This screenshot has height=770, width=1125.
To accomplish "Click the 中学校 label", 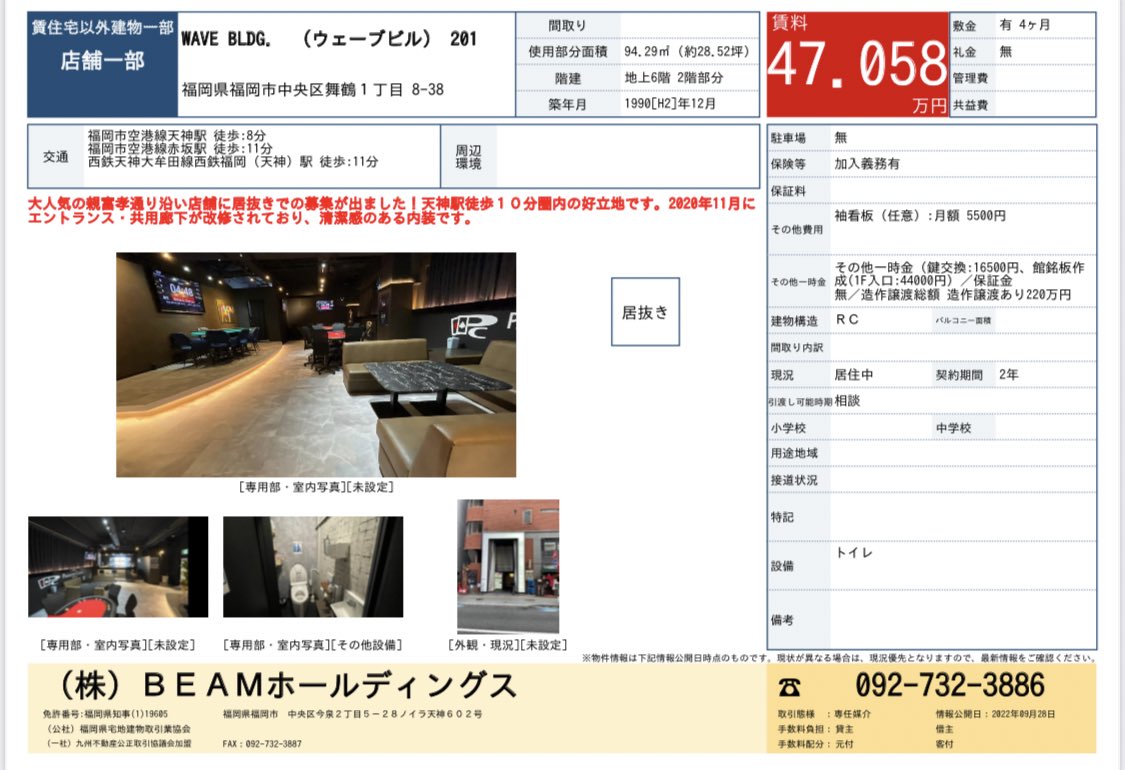I will 954,428.
